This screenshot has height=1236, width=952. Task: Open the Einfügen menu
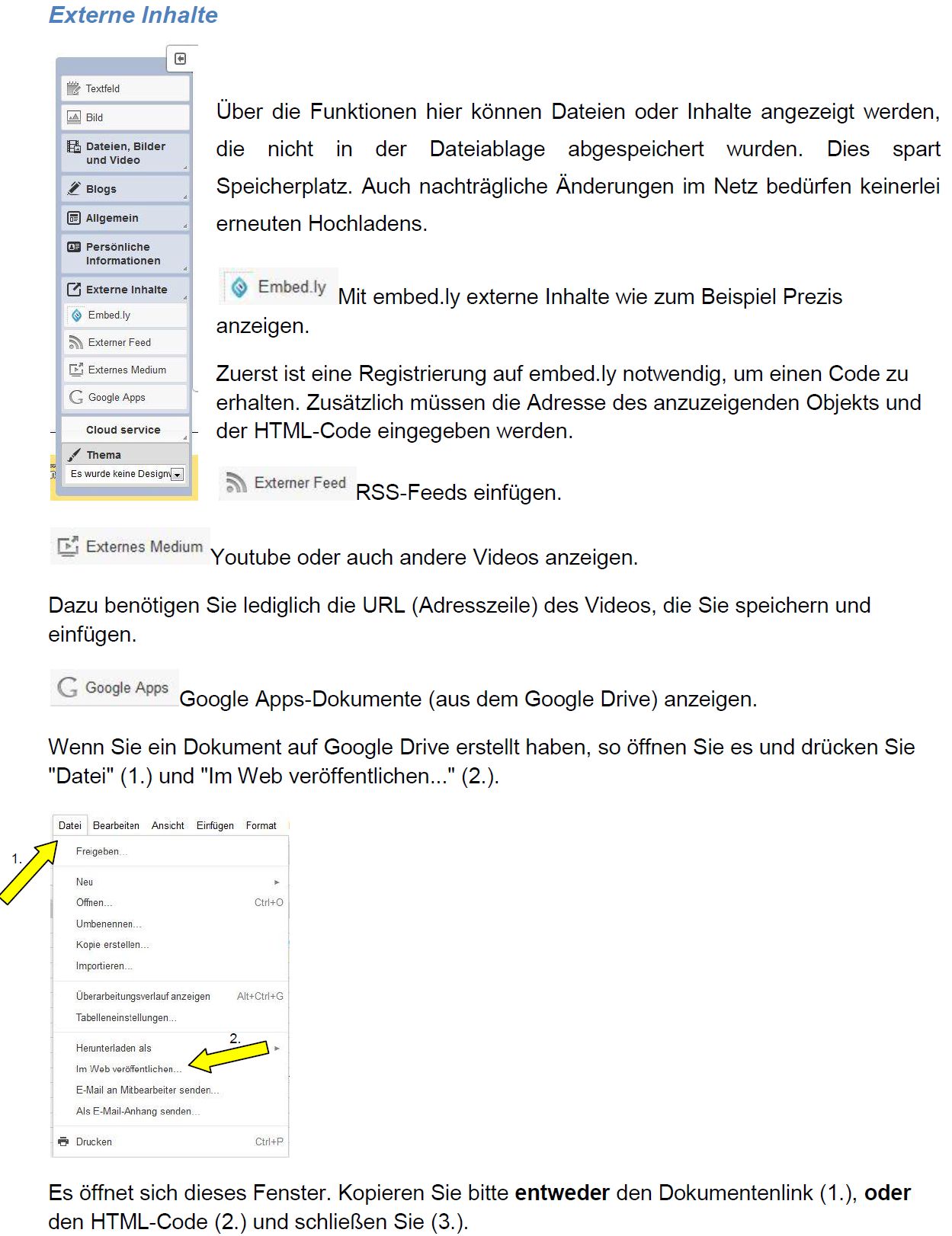(x=215, y=825)
